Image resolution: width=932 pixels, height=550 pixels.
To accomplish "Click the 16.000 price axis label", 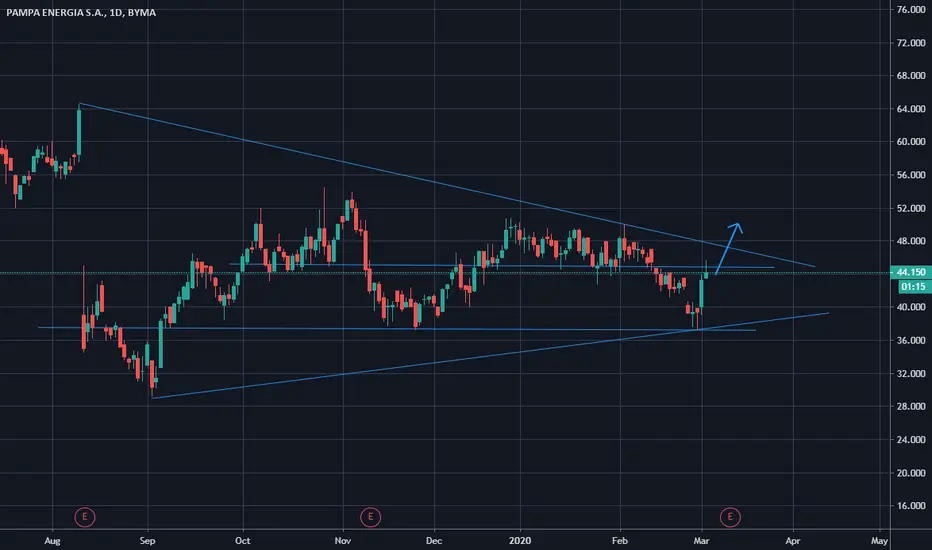I will click(x=911, y=505).
